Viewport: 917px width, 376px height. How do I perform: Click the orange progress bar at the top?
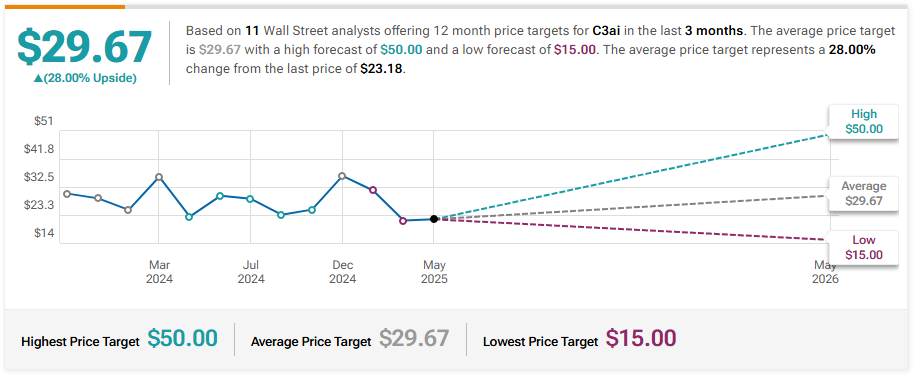tap(64, 6)
